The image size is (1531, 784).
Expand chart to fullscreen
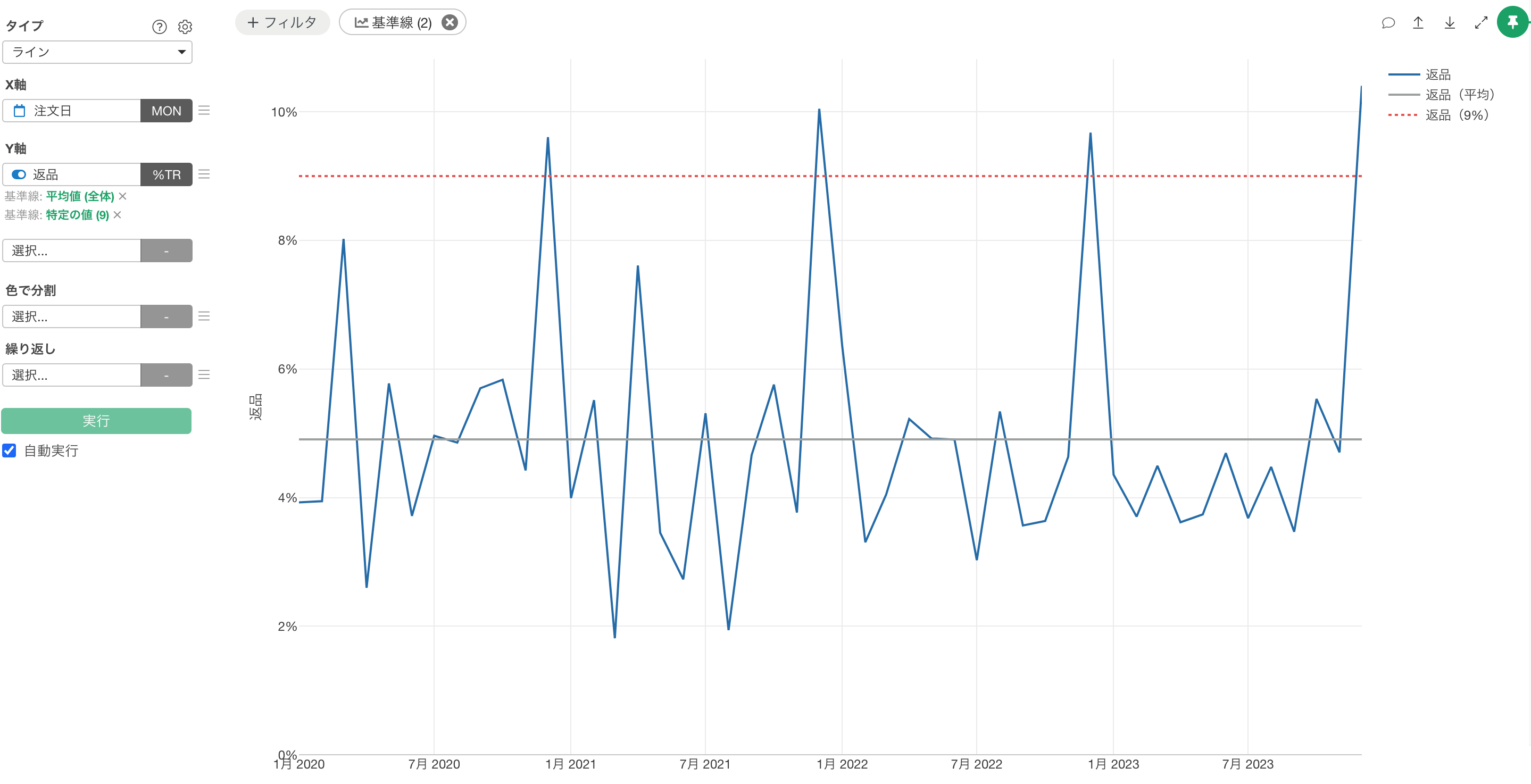[1481, 22]
